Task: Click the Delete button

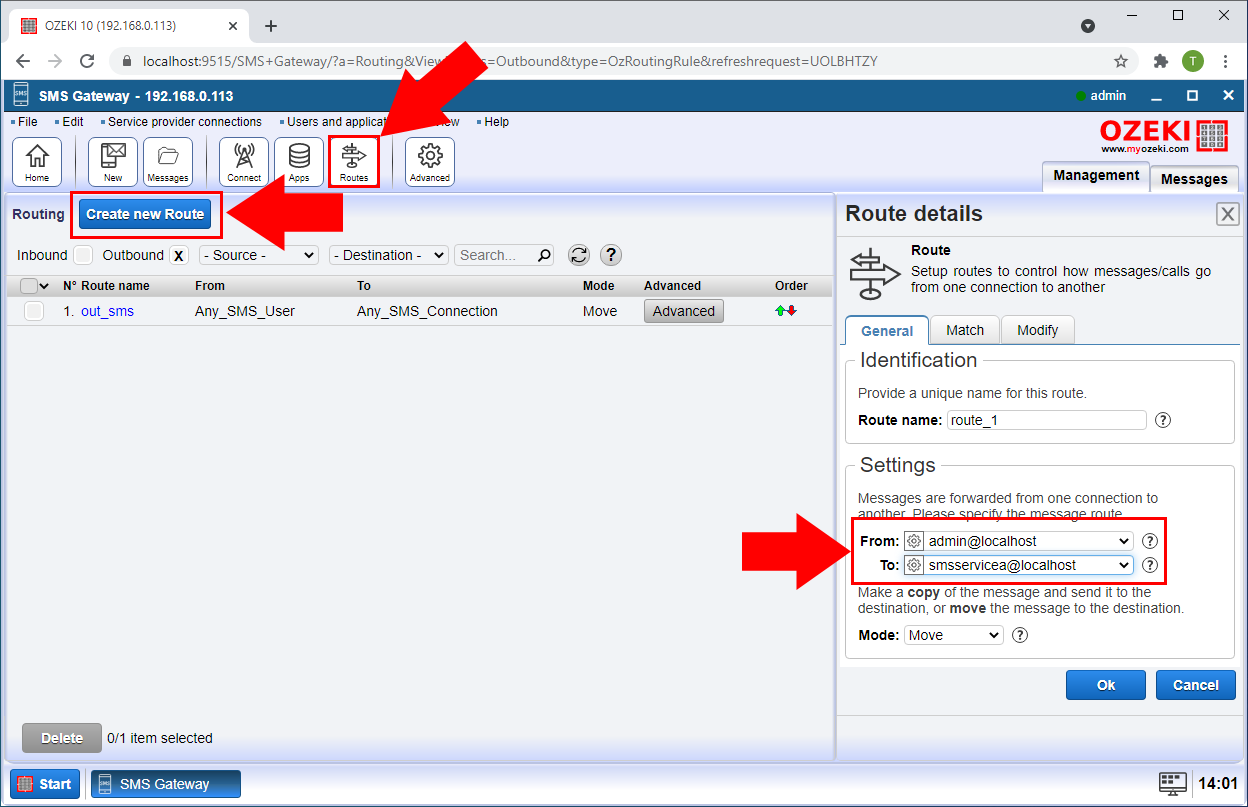Action: tap(62, 738)
